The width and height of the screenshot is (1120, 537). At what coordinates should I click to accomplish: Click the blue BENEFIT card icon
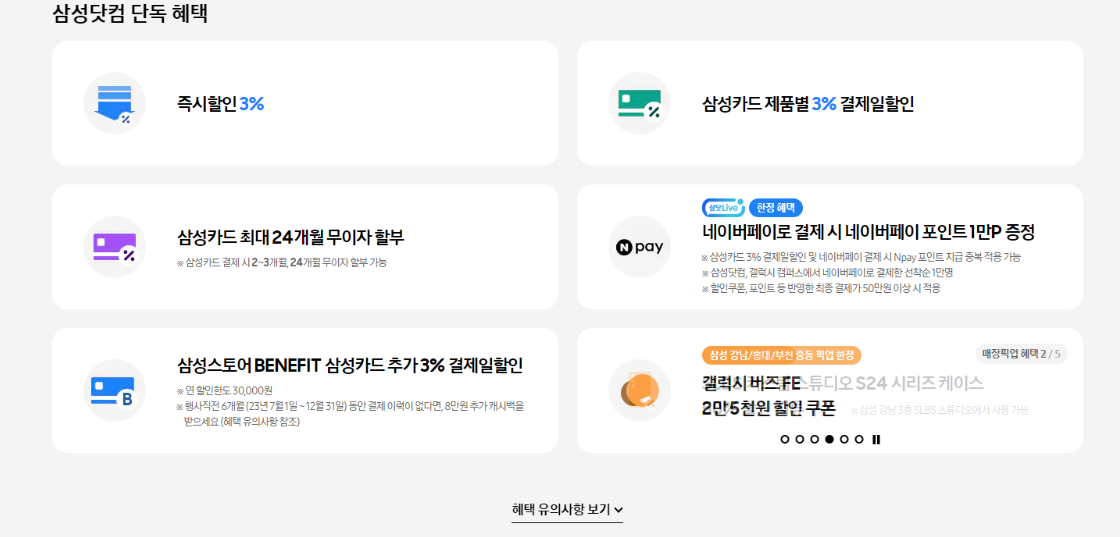click(x=114, y=391)
